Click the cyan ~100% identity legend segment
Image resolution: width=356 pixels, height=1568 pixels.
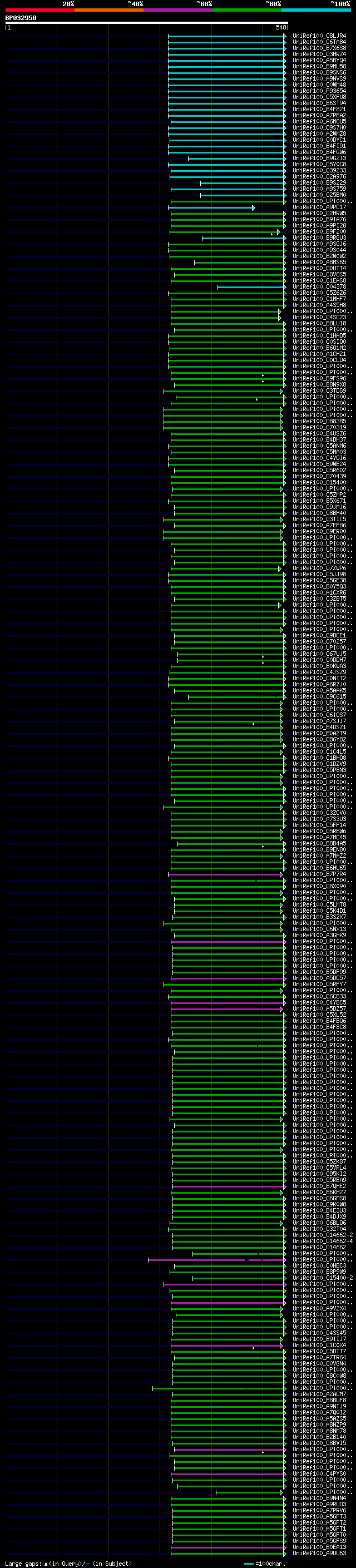[316, 10]
